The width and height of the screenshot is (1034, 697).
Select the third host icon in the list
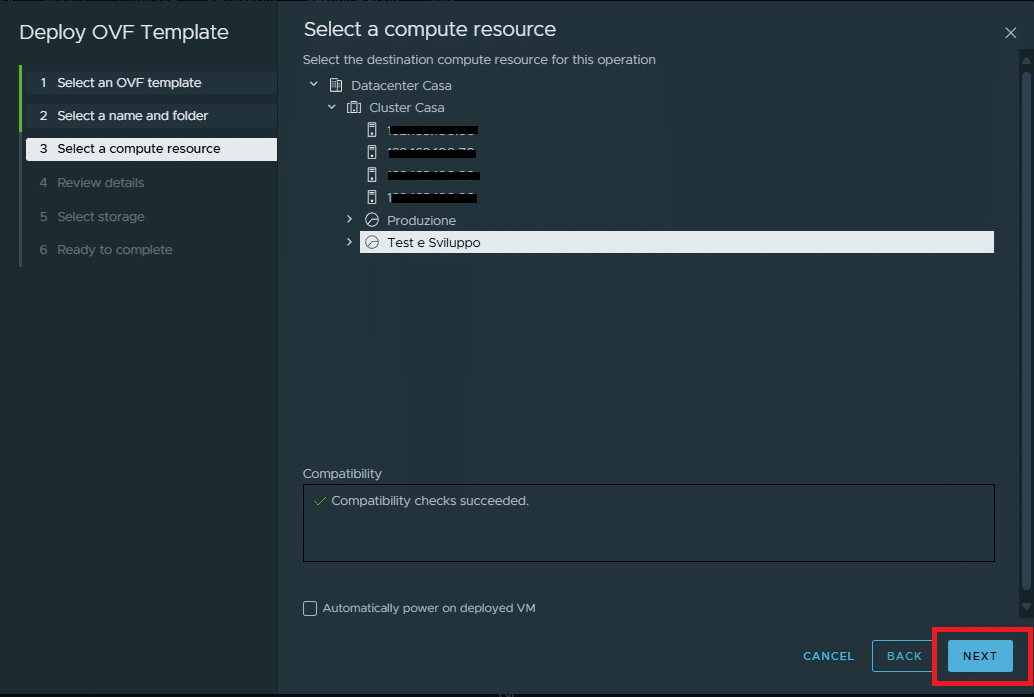click(x=372, y=175)
